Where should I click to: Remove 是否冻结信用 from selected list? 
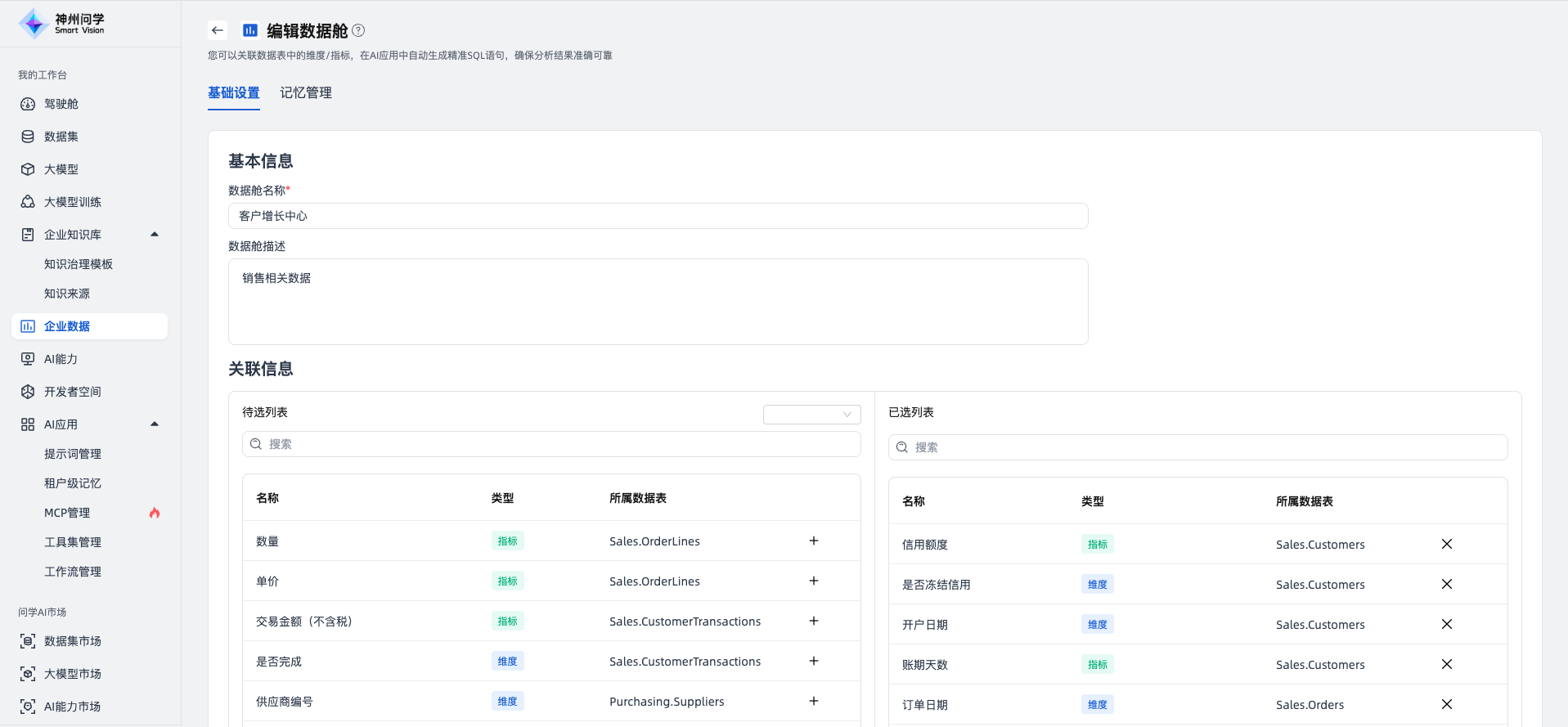pyautogui.click(x=1447, y=584)
